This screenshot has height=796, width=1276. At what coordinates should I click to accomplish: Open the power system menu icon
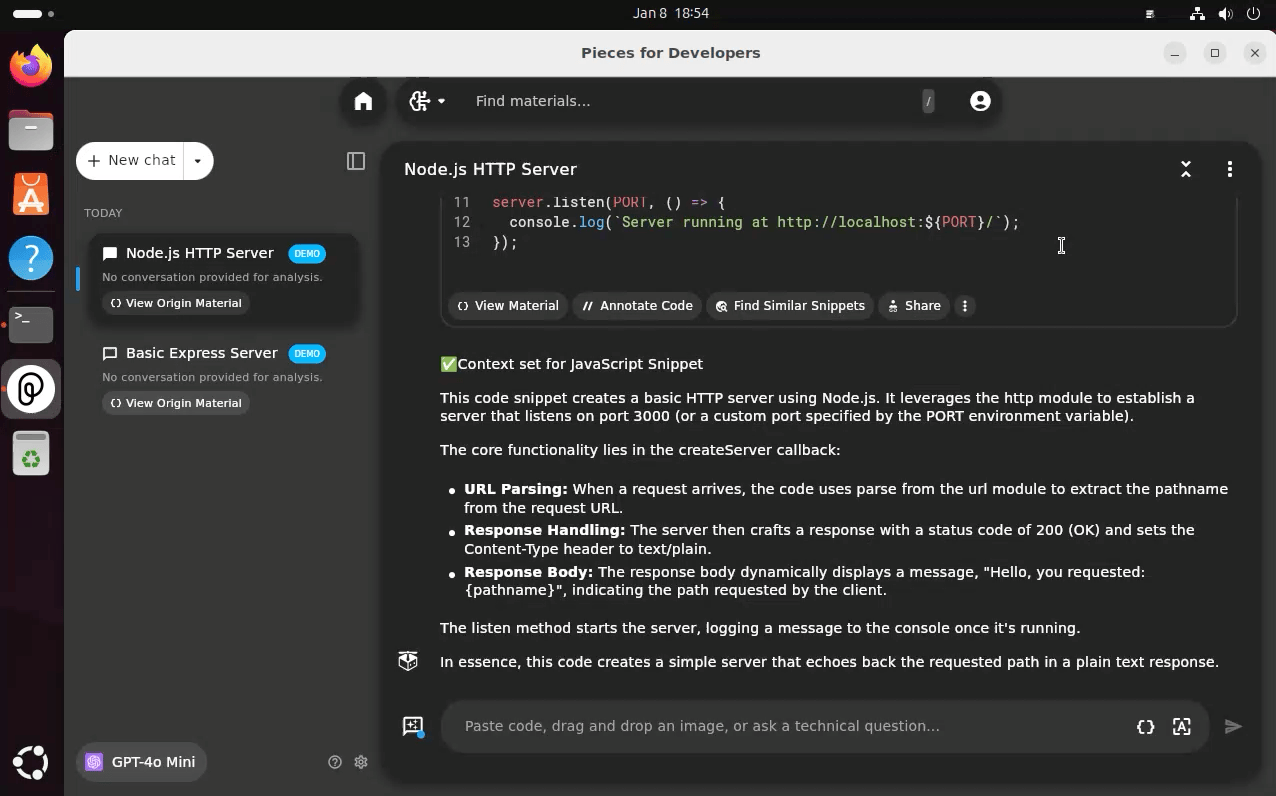click(x=1254, y=14)
